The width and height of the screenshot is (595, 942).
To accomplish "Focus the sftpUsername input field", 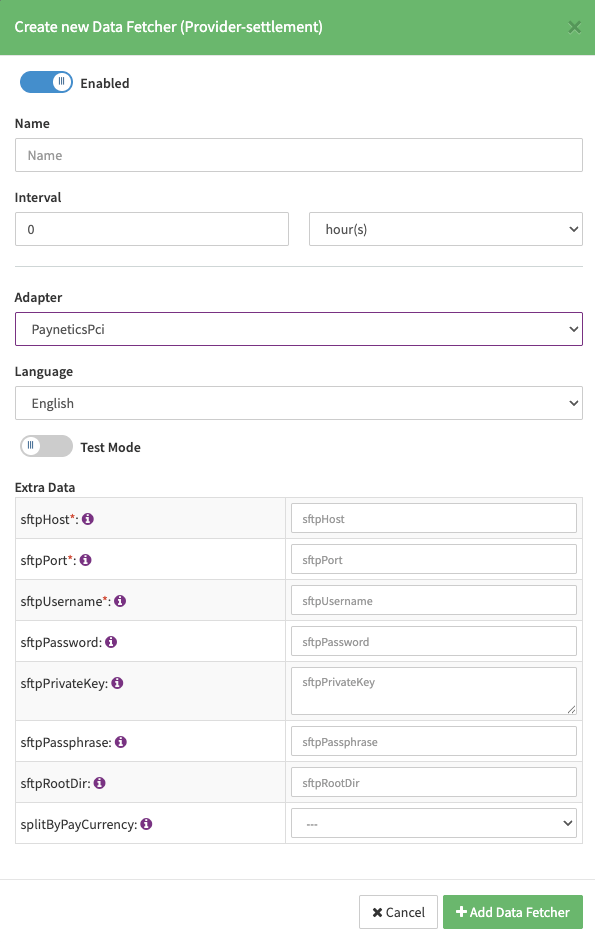I will pyautogui.click(x=434, y=600).
